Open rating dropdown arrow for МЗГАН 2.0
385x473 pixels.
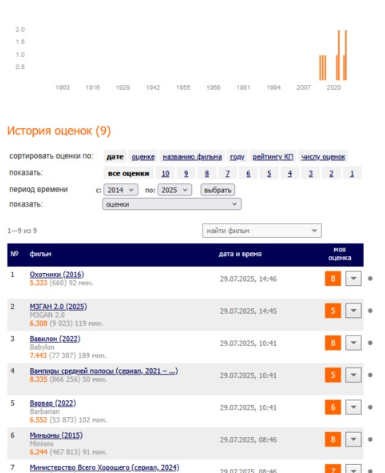(353, 311)
